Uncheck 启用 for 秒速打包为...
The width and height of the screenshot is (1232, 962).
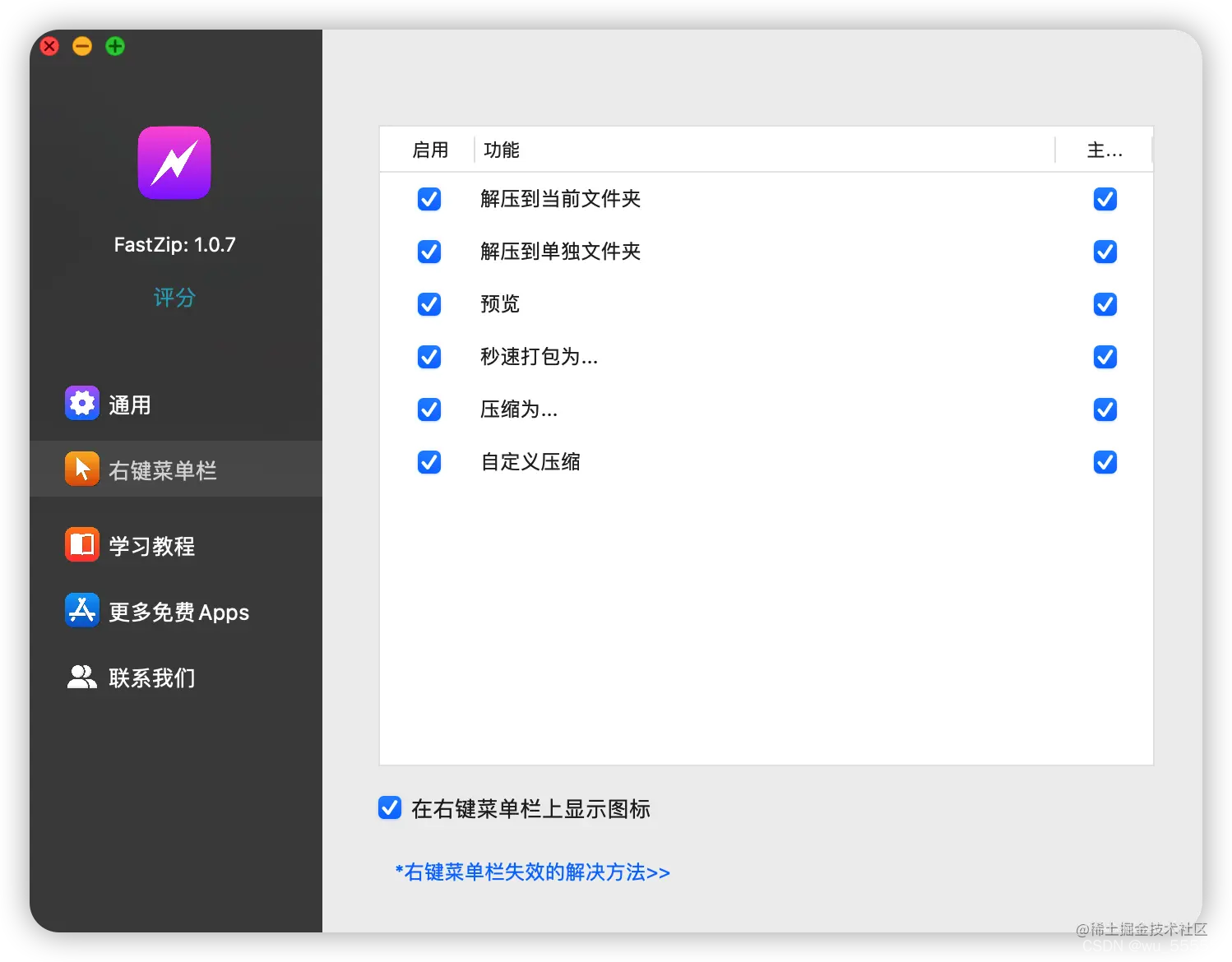point(429,357)
